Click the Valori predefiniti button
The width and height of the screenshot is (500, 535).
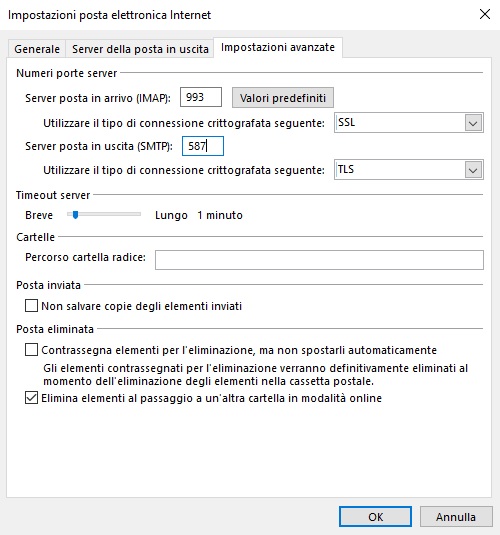[x=283, y=98]
